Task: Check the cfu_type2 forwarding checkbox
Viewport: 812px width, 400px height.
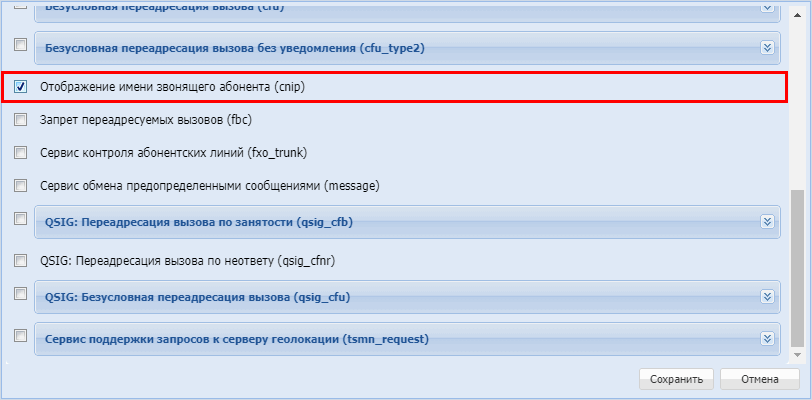Action: (20, 45)
